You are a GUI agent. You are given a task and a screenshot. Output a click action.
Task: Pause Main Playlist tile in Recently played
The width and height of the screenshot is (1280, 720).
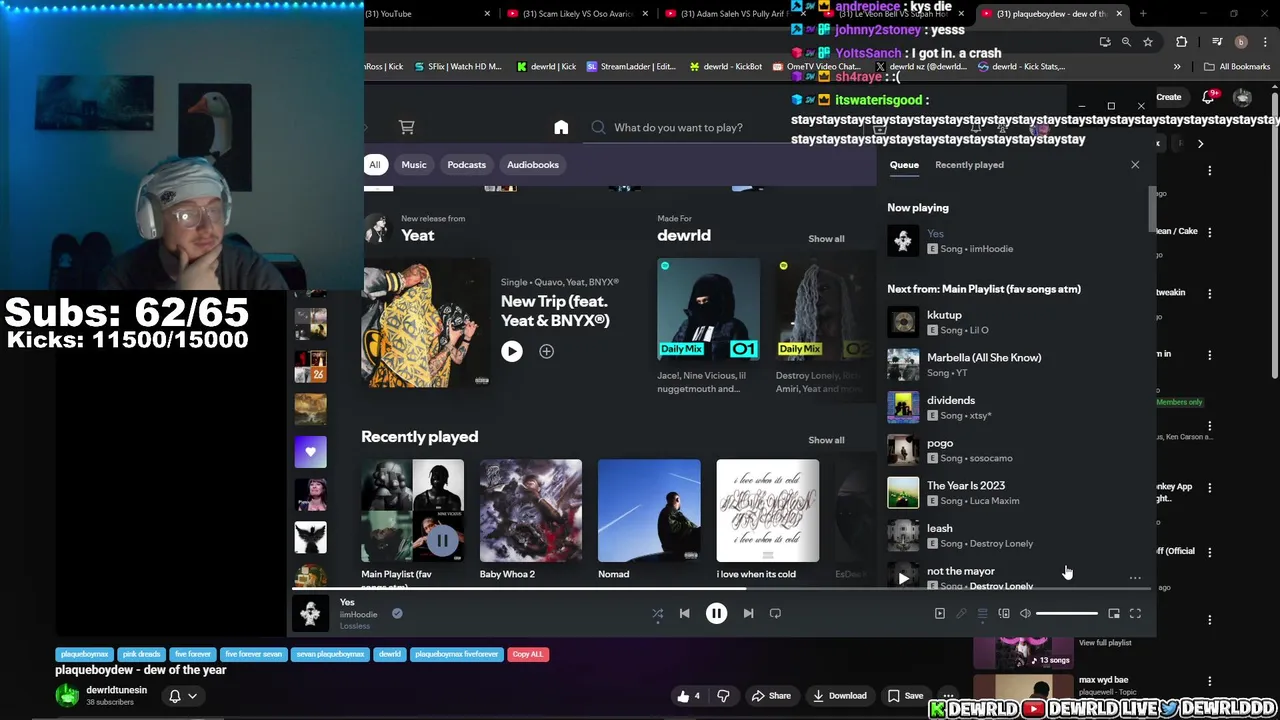pyautogui.click(x=442, y=541)
